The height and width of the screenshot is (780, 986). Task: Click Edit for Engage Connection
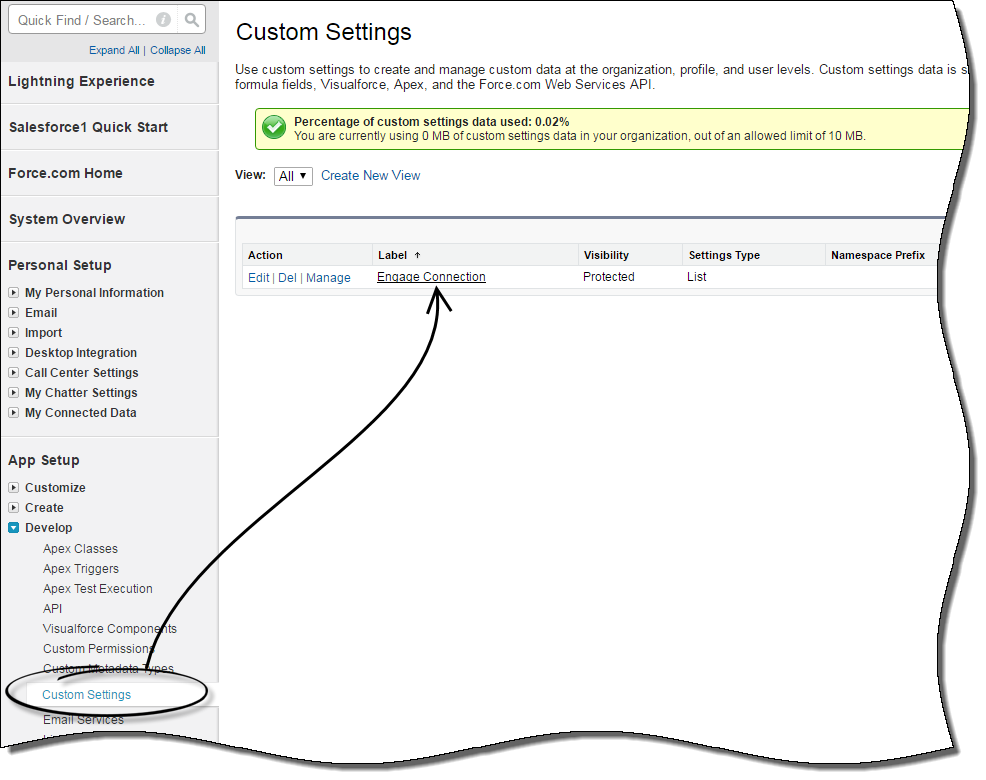258,278
